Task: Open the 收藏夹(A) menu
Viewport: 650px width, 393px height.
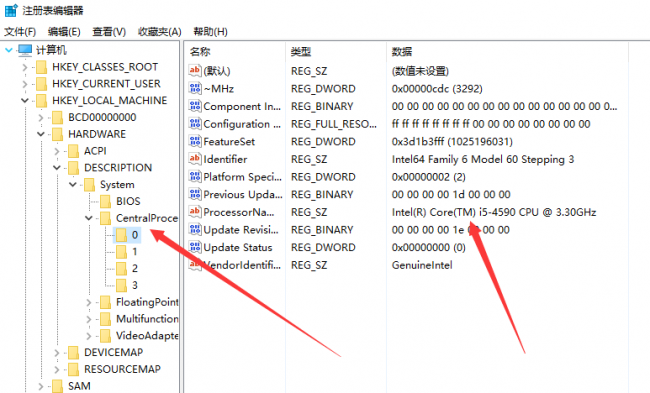Action: point(160,32)
